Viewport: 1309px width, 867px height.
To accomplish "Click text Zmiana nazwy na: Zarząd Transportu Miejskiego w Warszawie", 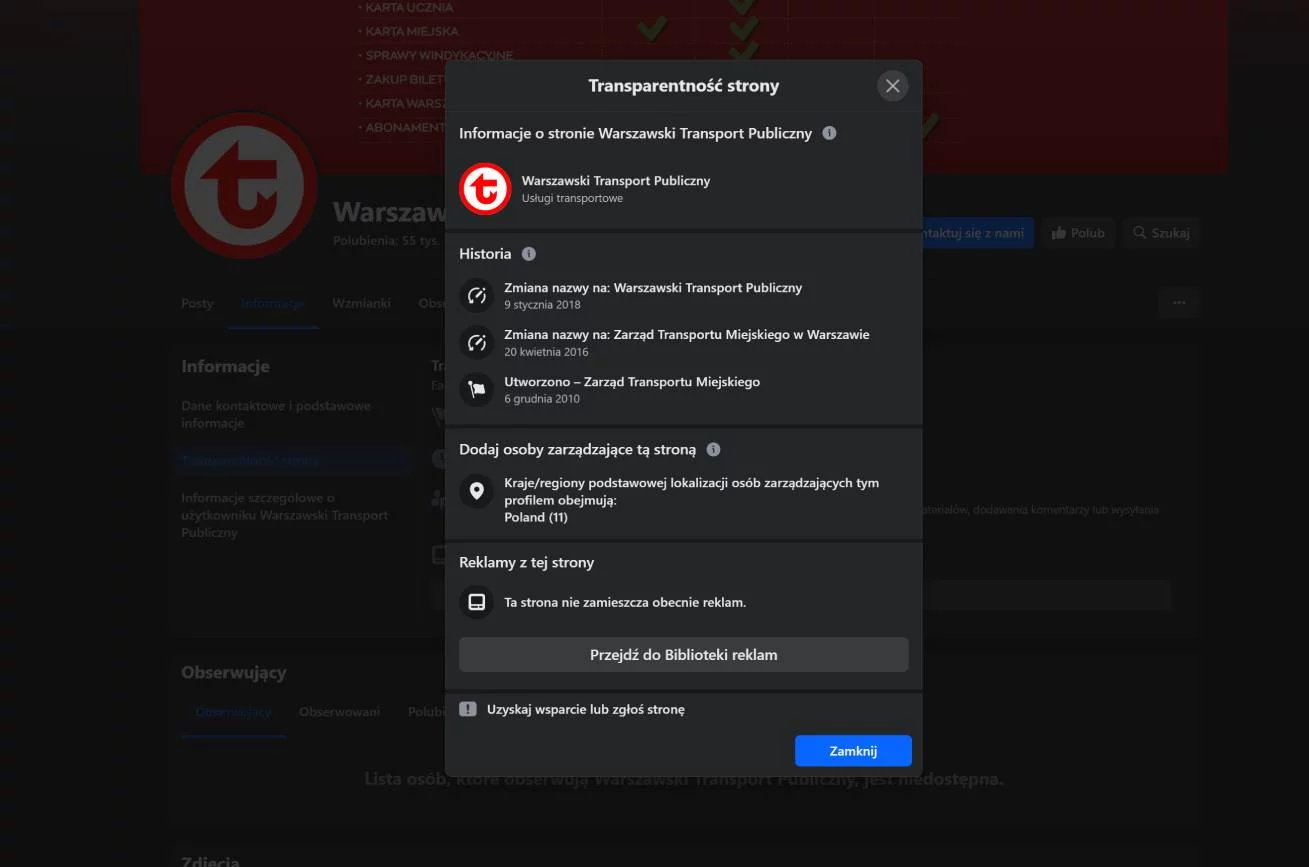I will coord(687,334).
